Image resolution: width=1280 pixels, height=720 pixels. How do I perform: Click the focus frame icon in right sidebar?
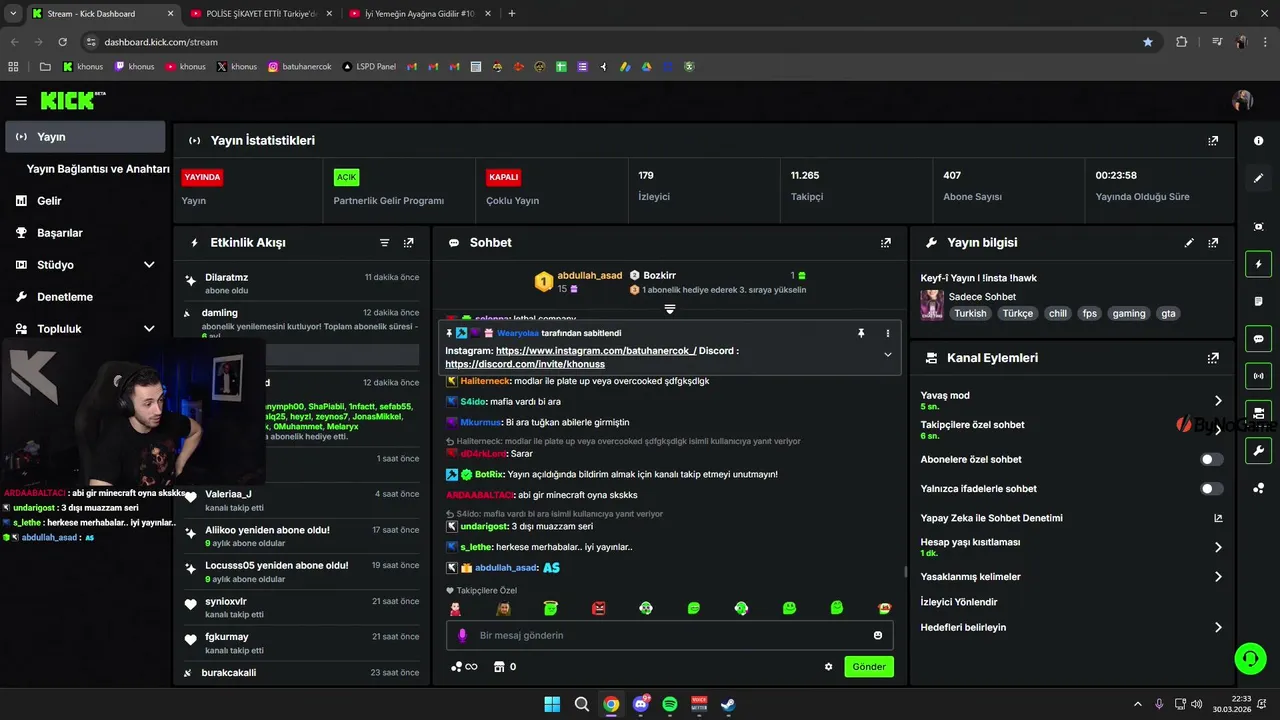(1258, 227)
